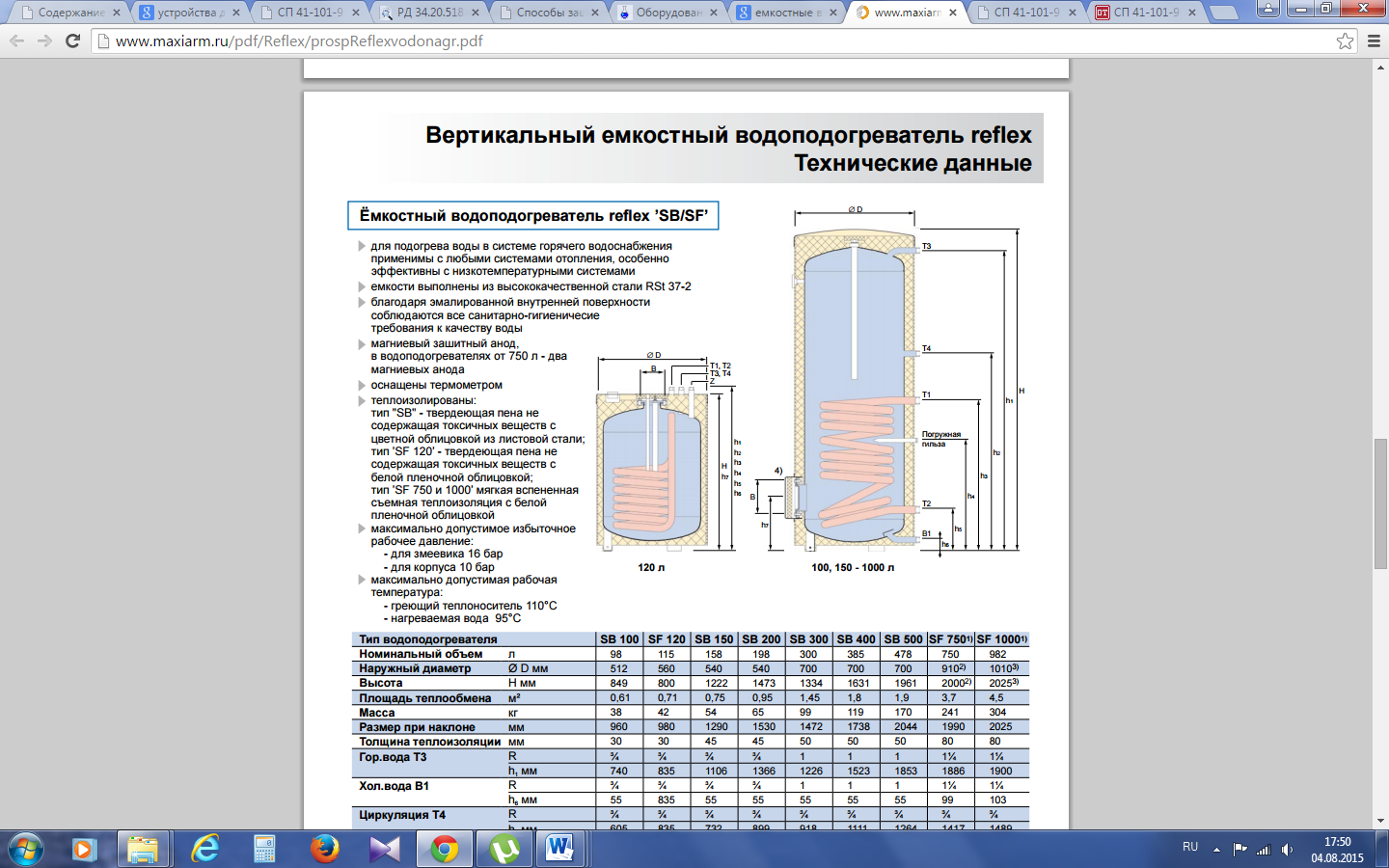Viewport: 1389px width, 868px height.
Task: Close the Способы tab
Action: (595, 13)
